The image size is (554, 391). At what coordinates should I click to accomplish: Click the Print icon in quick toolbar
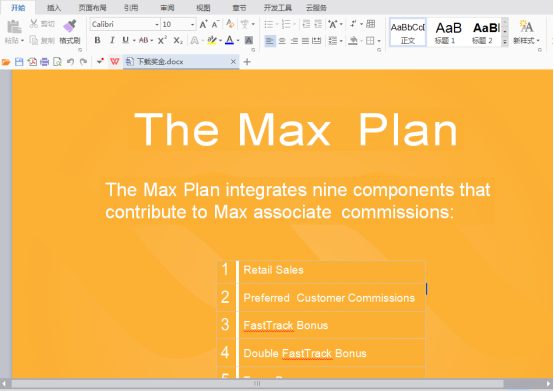click(45, 62)
